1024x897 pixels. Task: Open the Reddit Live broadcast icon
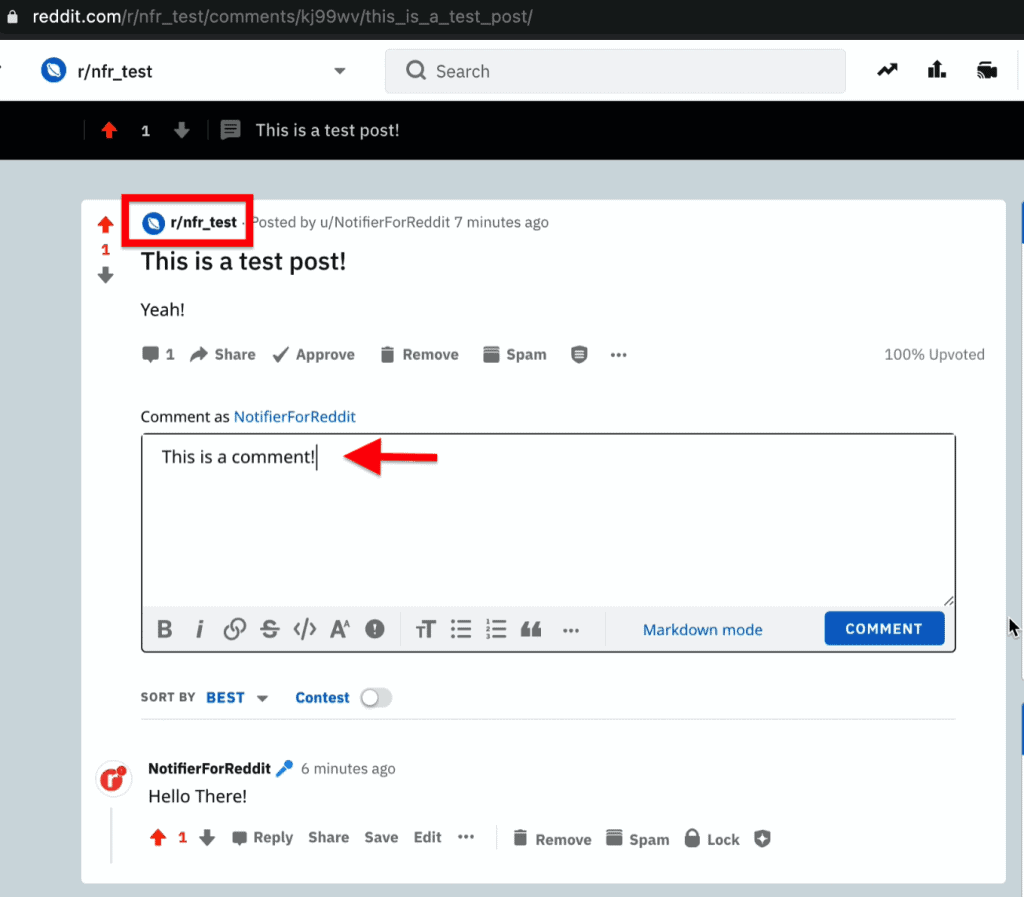tap(987, 70)
